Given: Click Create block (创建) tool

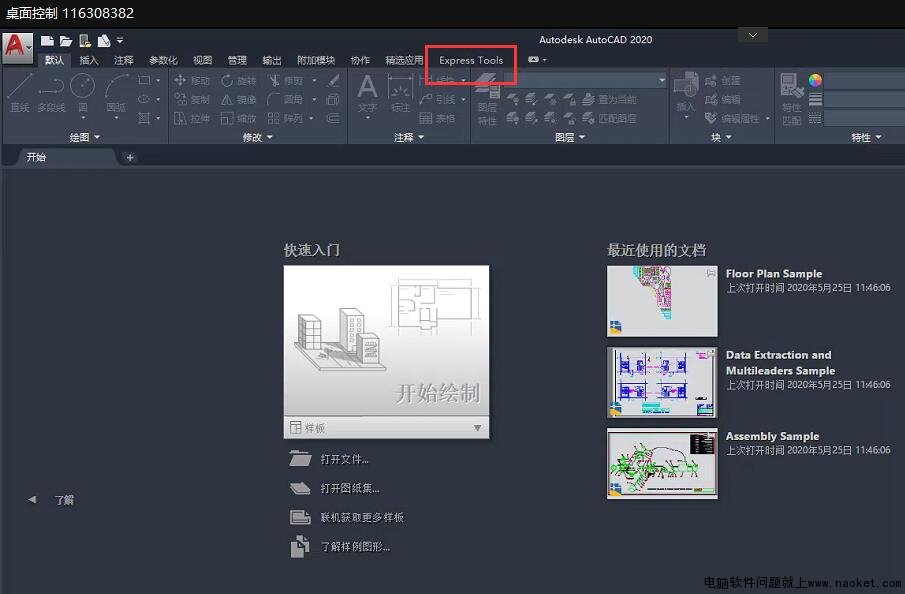Looking at the screenshot, I should coord(723,81).
